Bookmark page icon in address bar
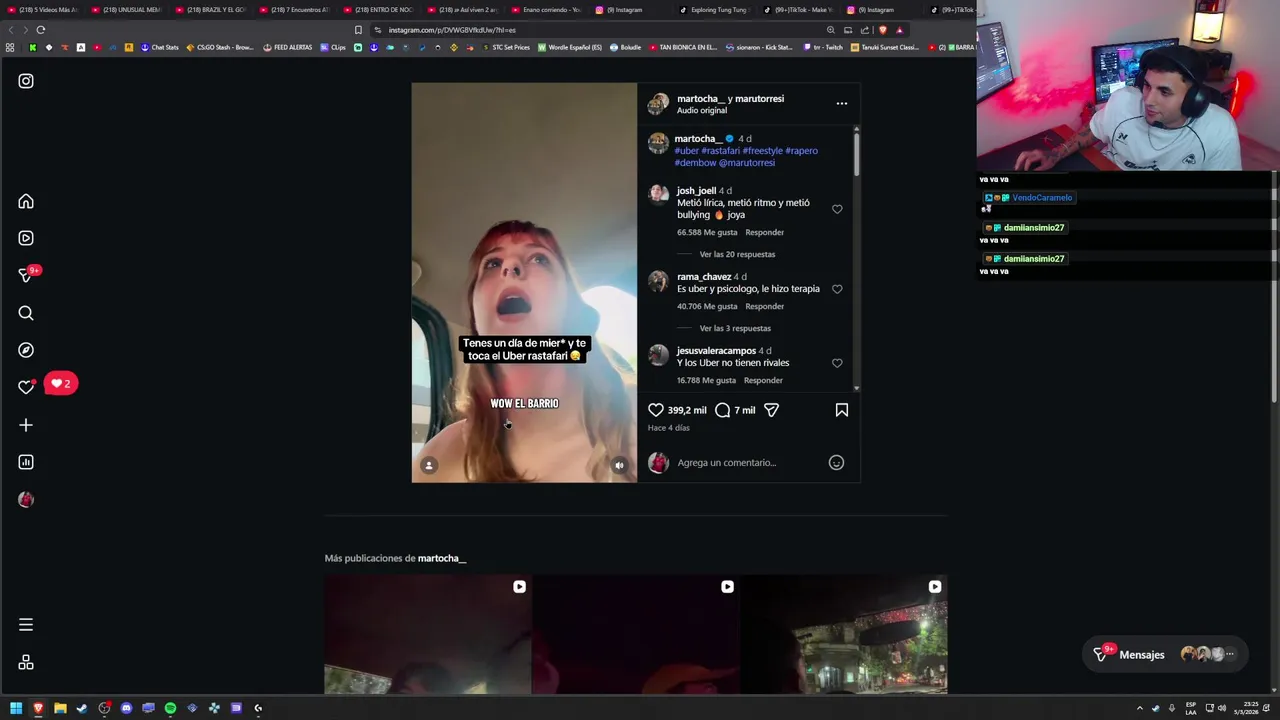 (358, 30)
